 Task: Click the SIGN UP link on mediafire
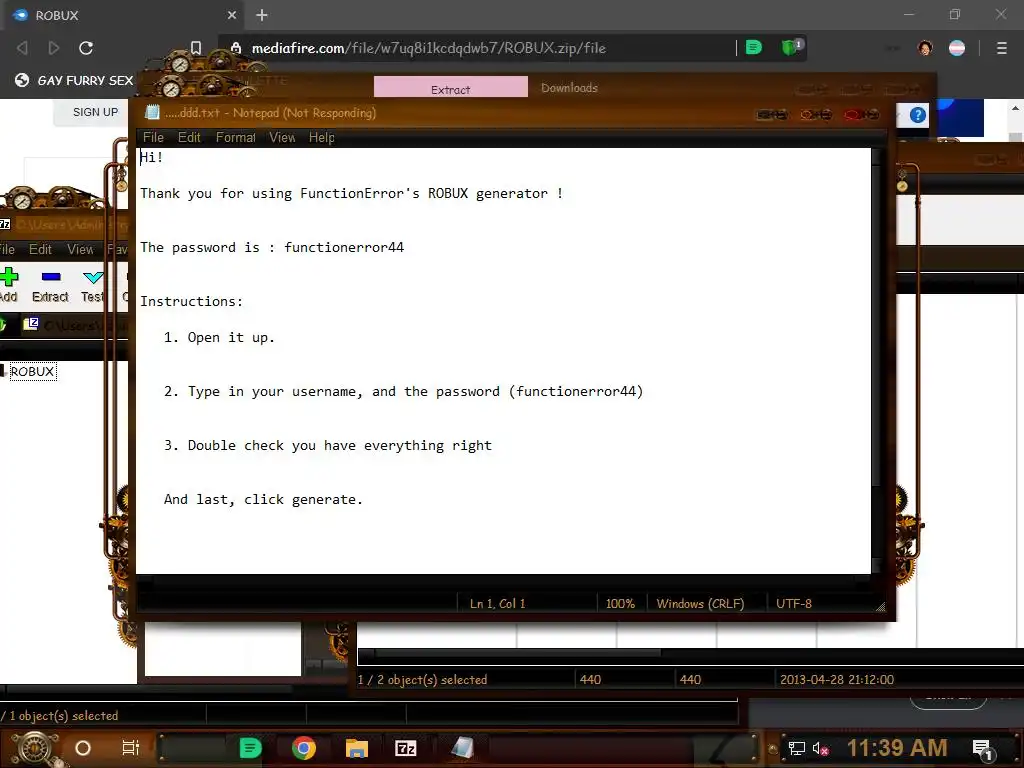pyautogui.click(x=95, y=112)
